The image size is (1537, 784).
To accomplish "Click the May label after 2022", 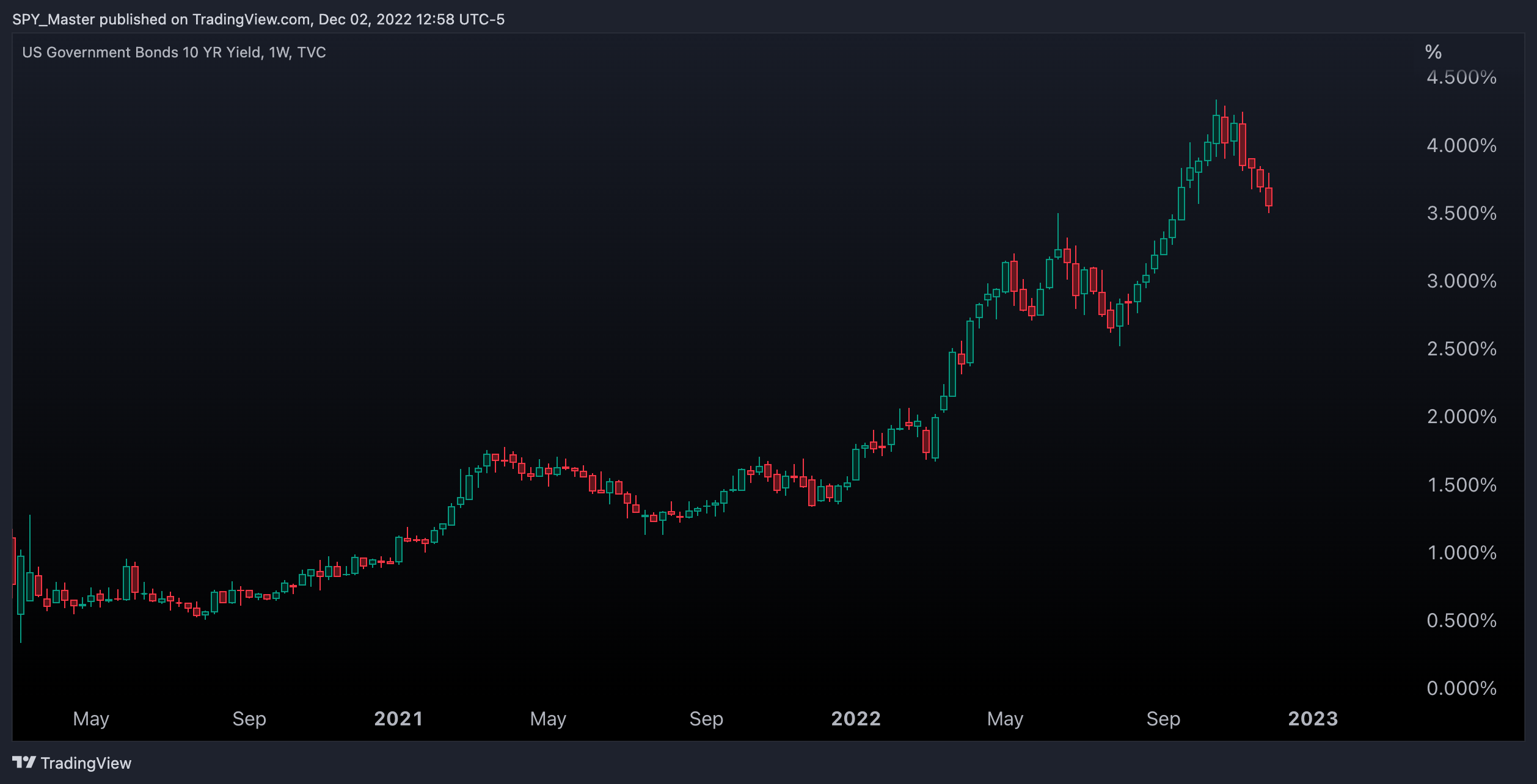I will click(1005, 719).
